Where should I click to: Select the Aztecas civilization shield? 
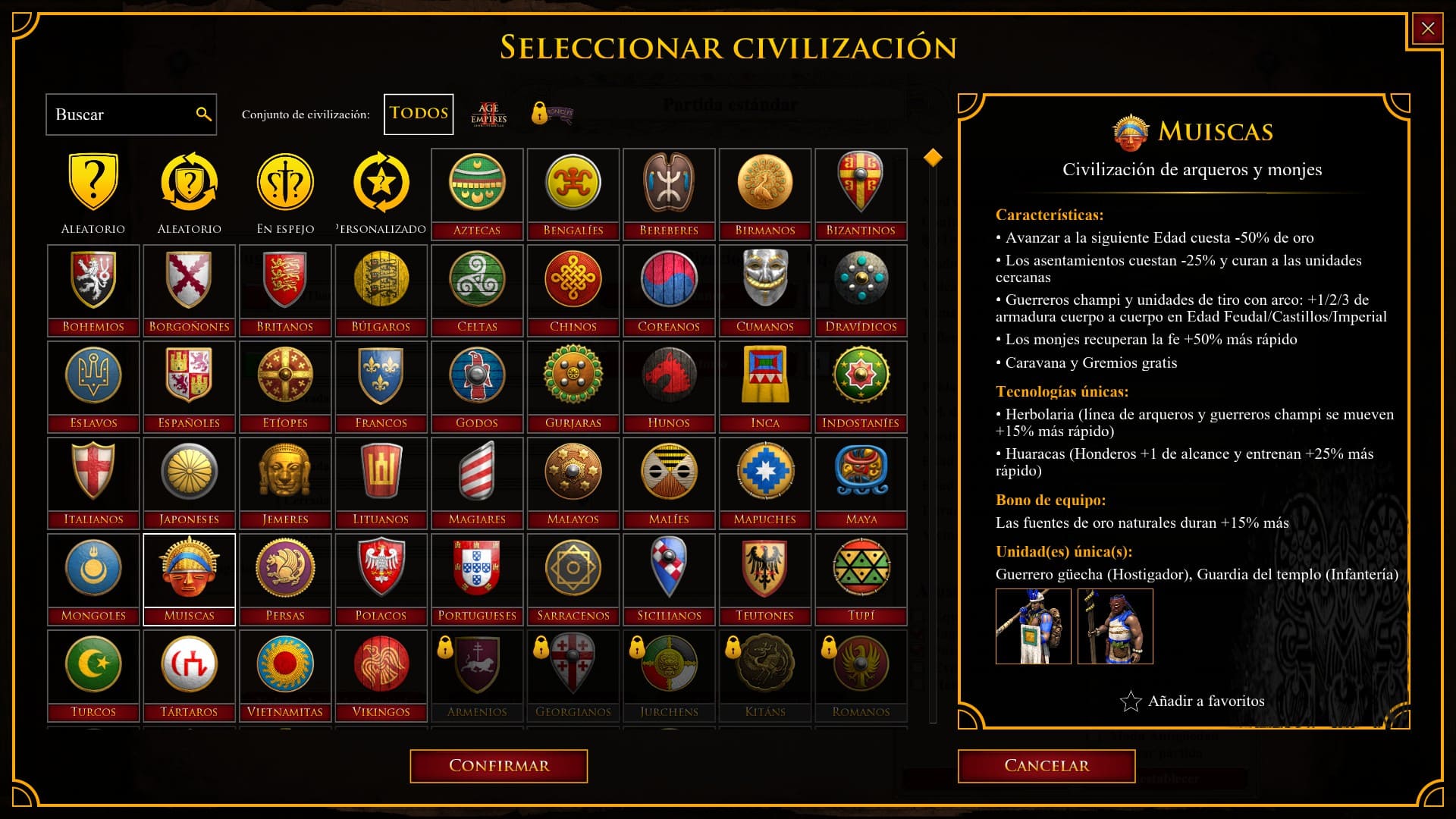477,194
